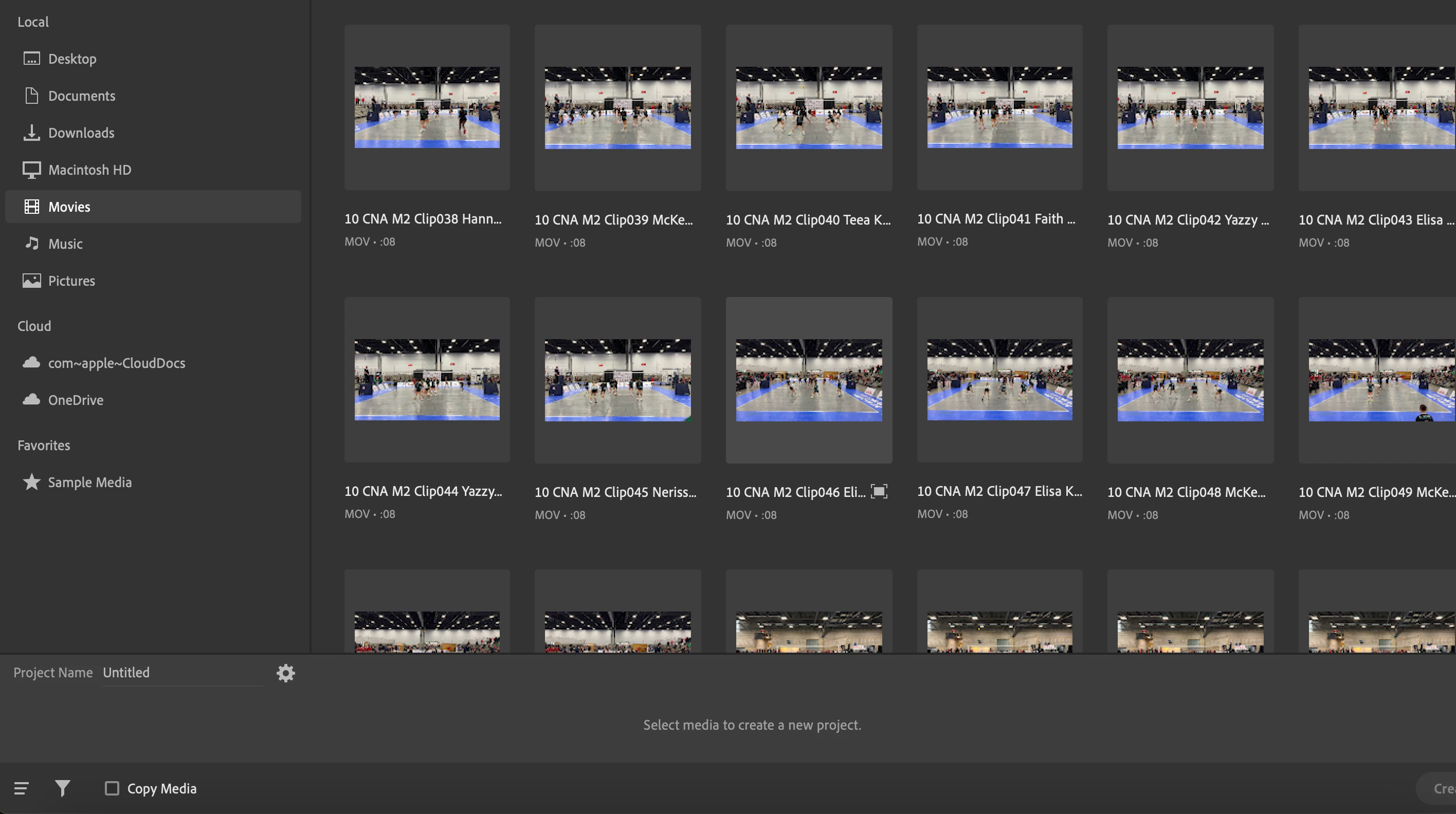Open com~apple~CloudDocs cloud location
The width and height of the screenshot is (1456, 814).
(116, 363)
